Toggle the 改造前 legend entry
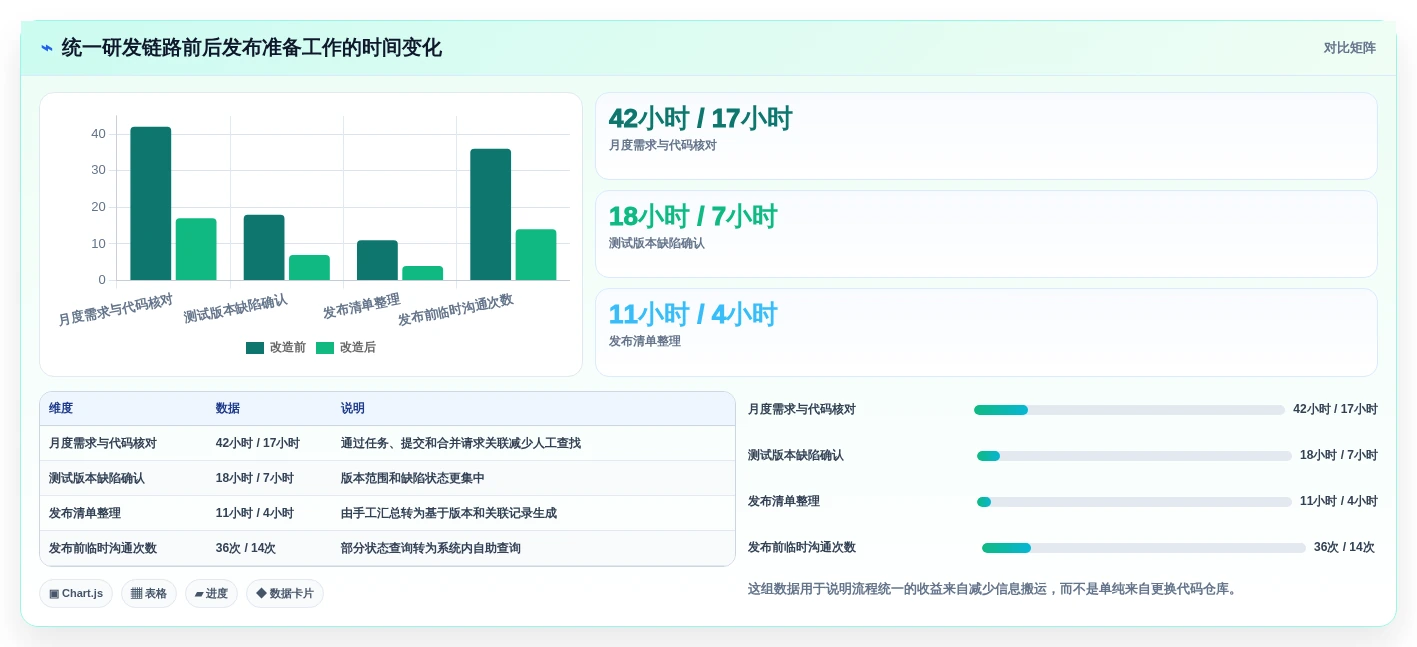The height and width of the screenshot is (647, 1417). [276, 347]
